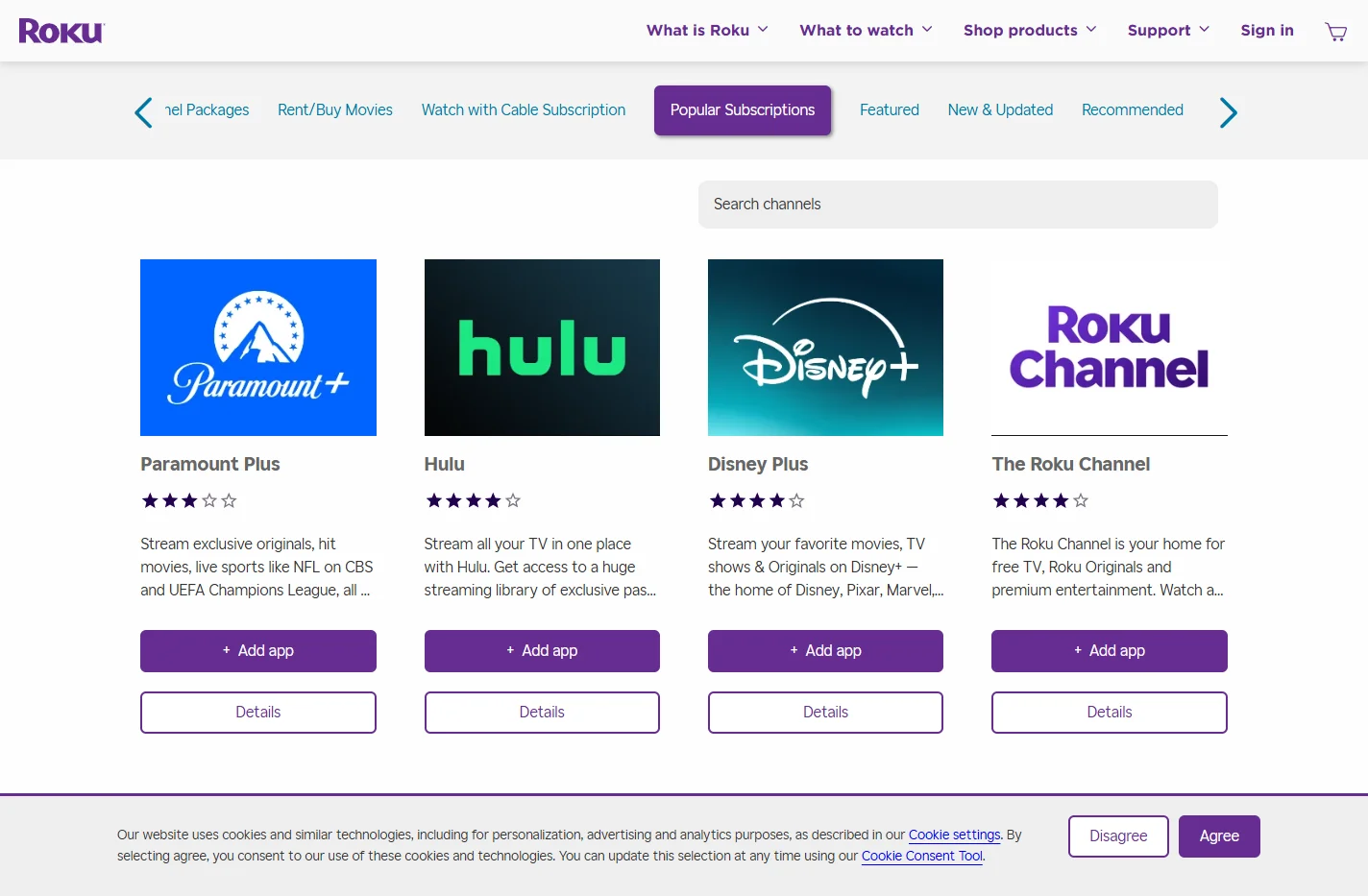The height and width of the screenshot is (896, 1368).
Task: Click the Disney Plus description text
Action: (x=826, y=567)
